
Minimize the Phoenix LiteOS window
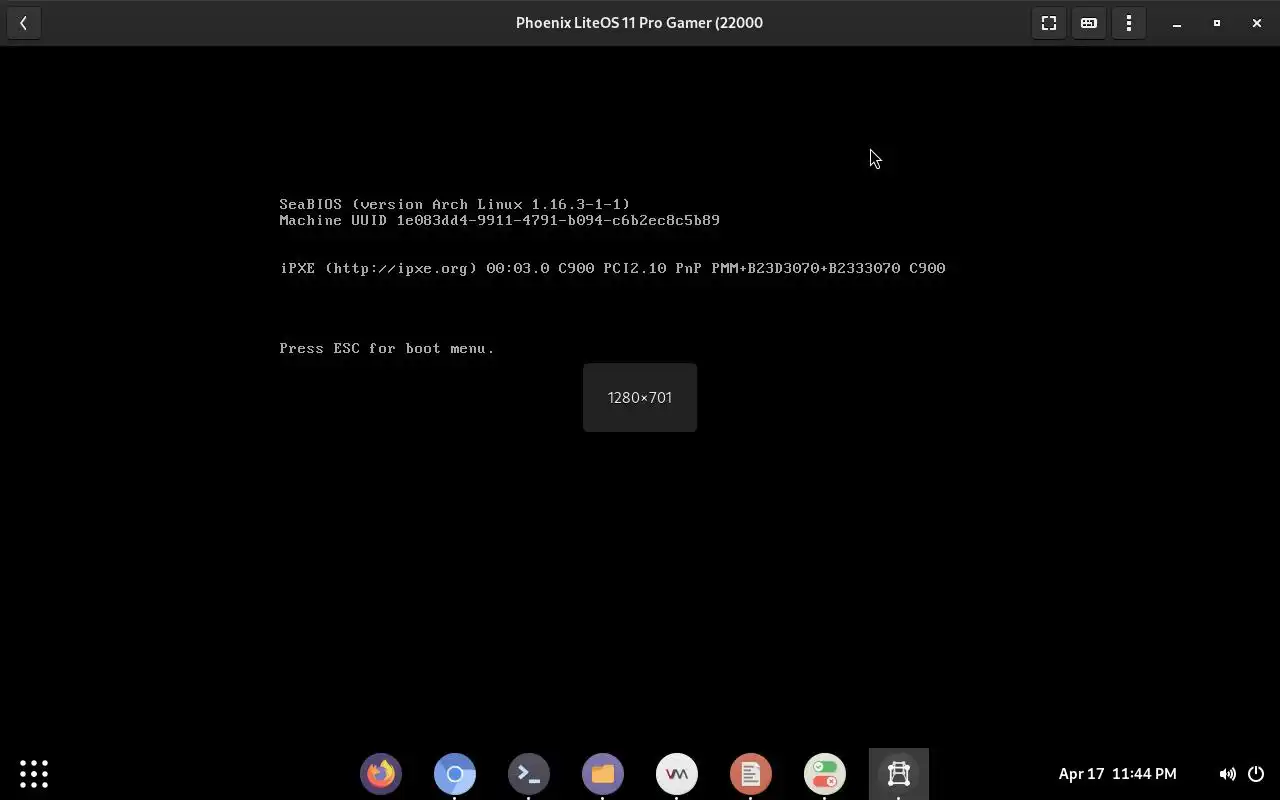pos(1177,23)
